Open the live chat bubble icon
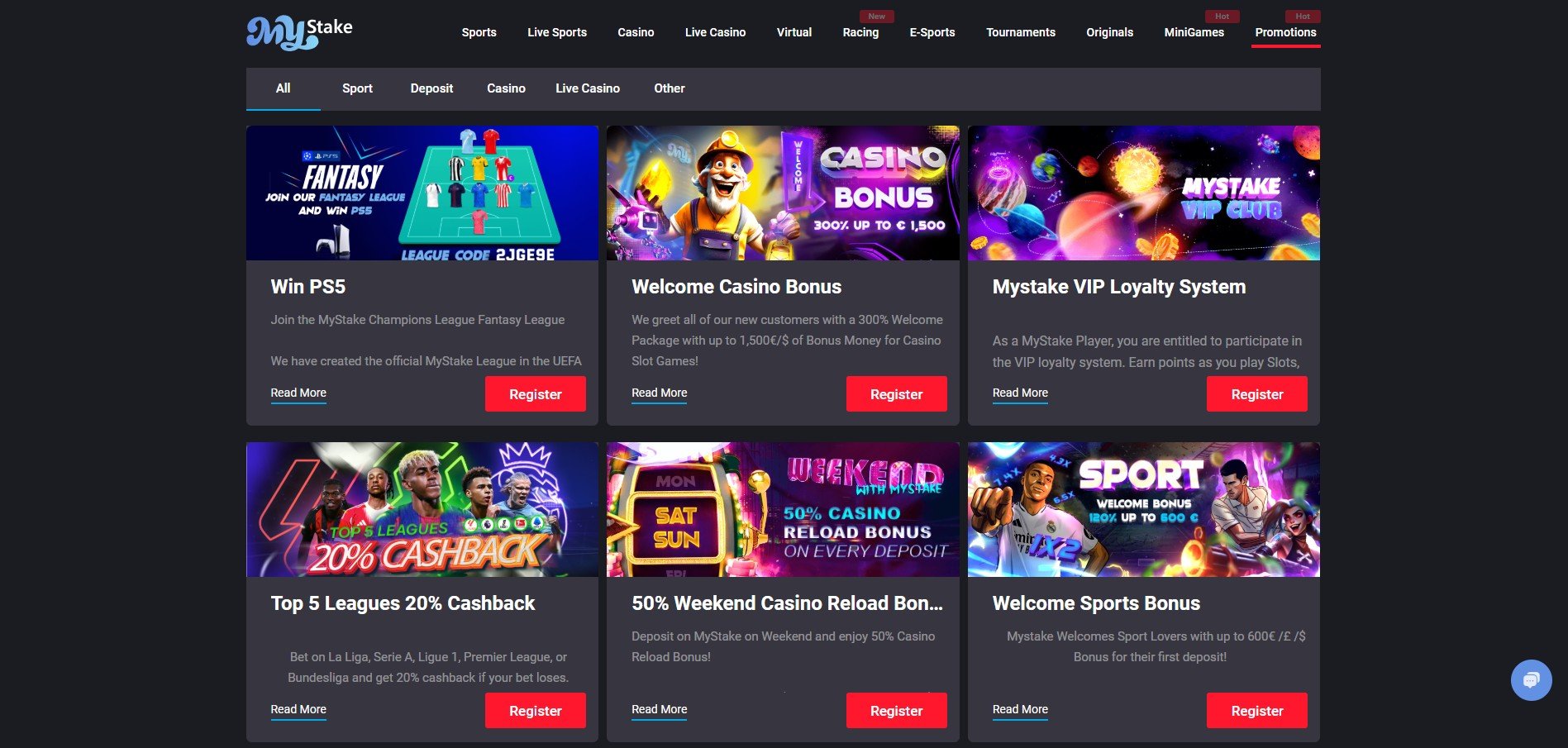Image resolution: width=1568 pixels, height=748 pixels. point(1531,679)
